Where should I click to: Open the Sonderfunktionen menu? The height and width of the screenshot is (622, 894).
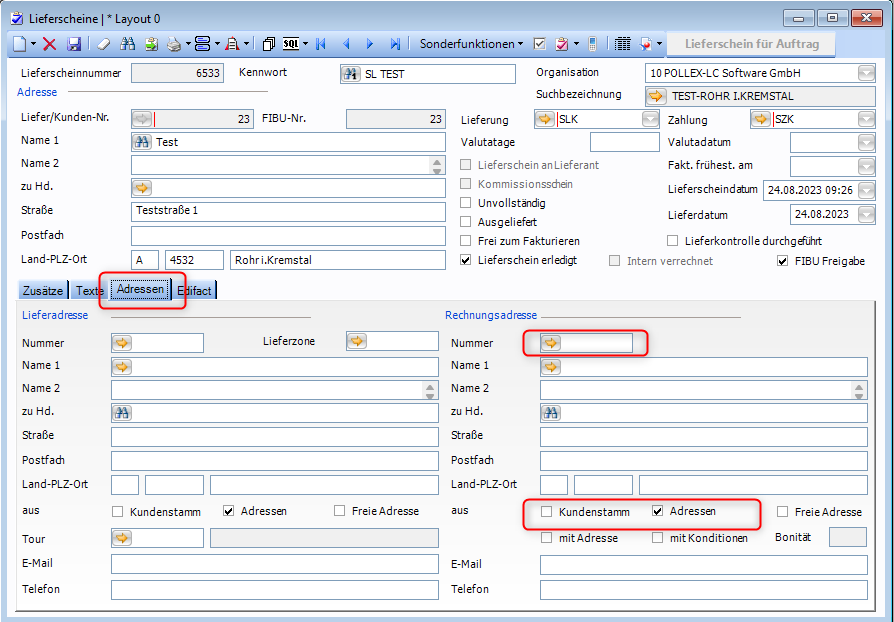pos(472,44)
